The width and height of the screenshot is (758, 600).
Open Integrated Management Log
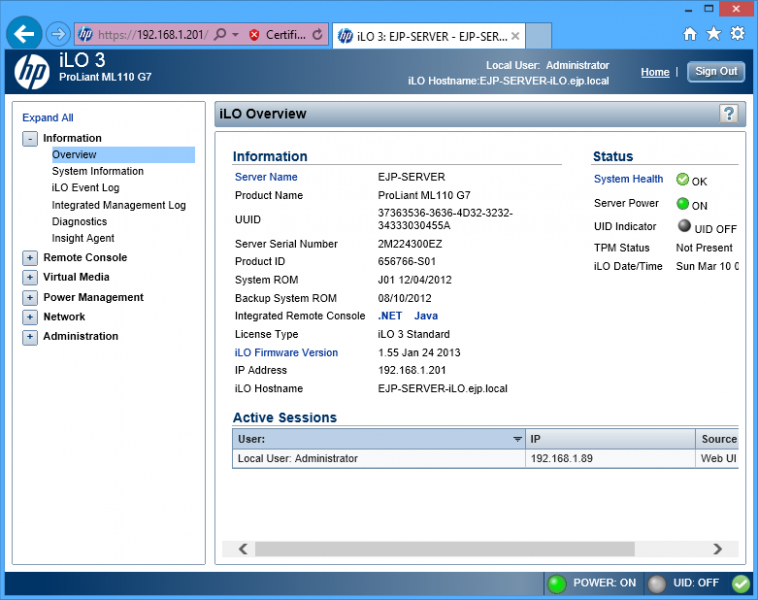click(119, 205)
